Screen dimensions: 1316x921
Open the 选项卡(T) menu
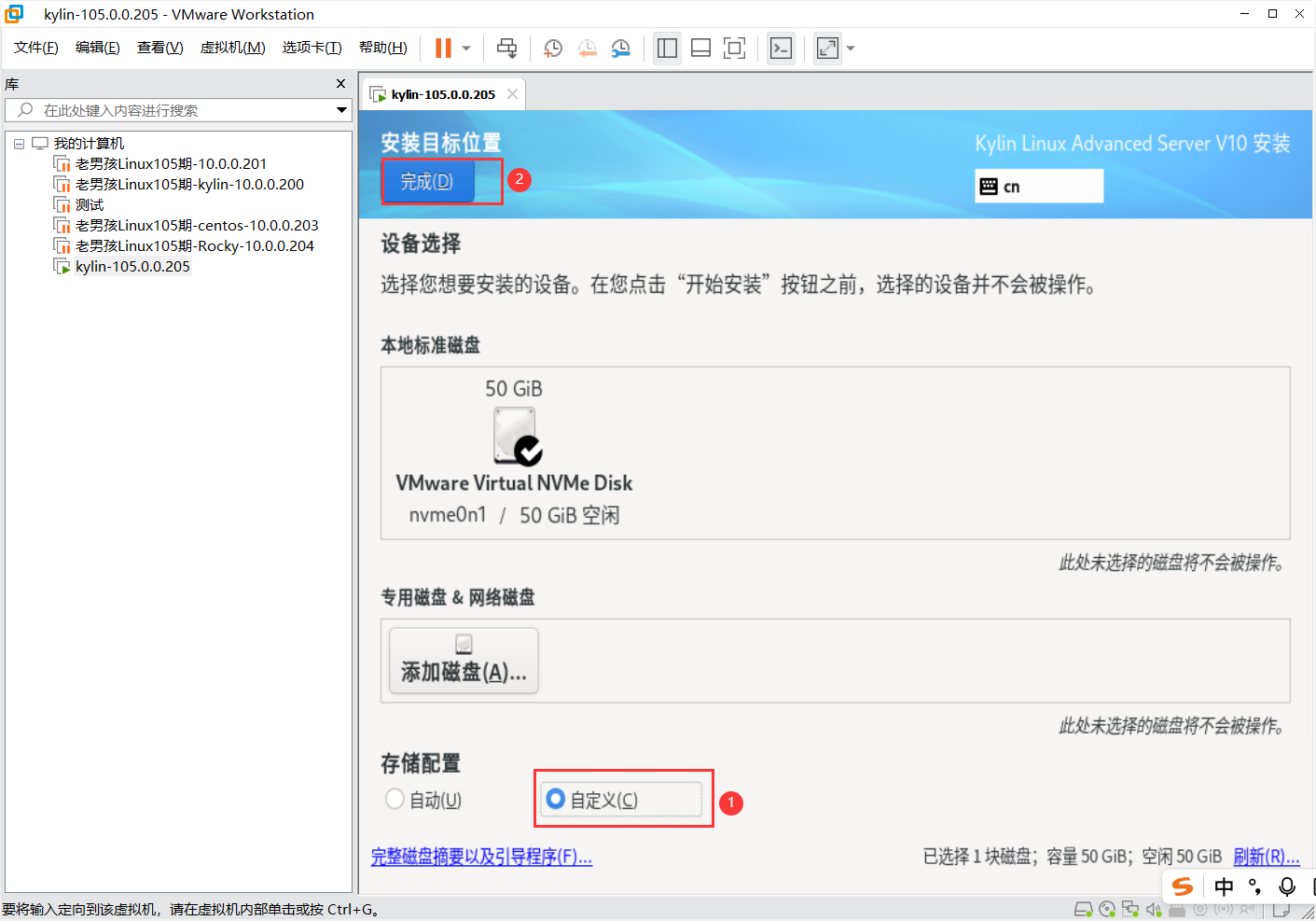point(312,48)
